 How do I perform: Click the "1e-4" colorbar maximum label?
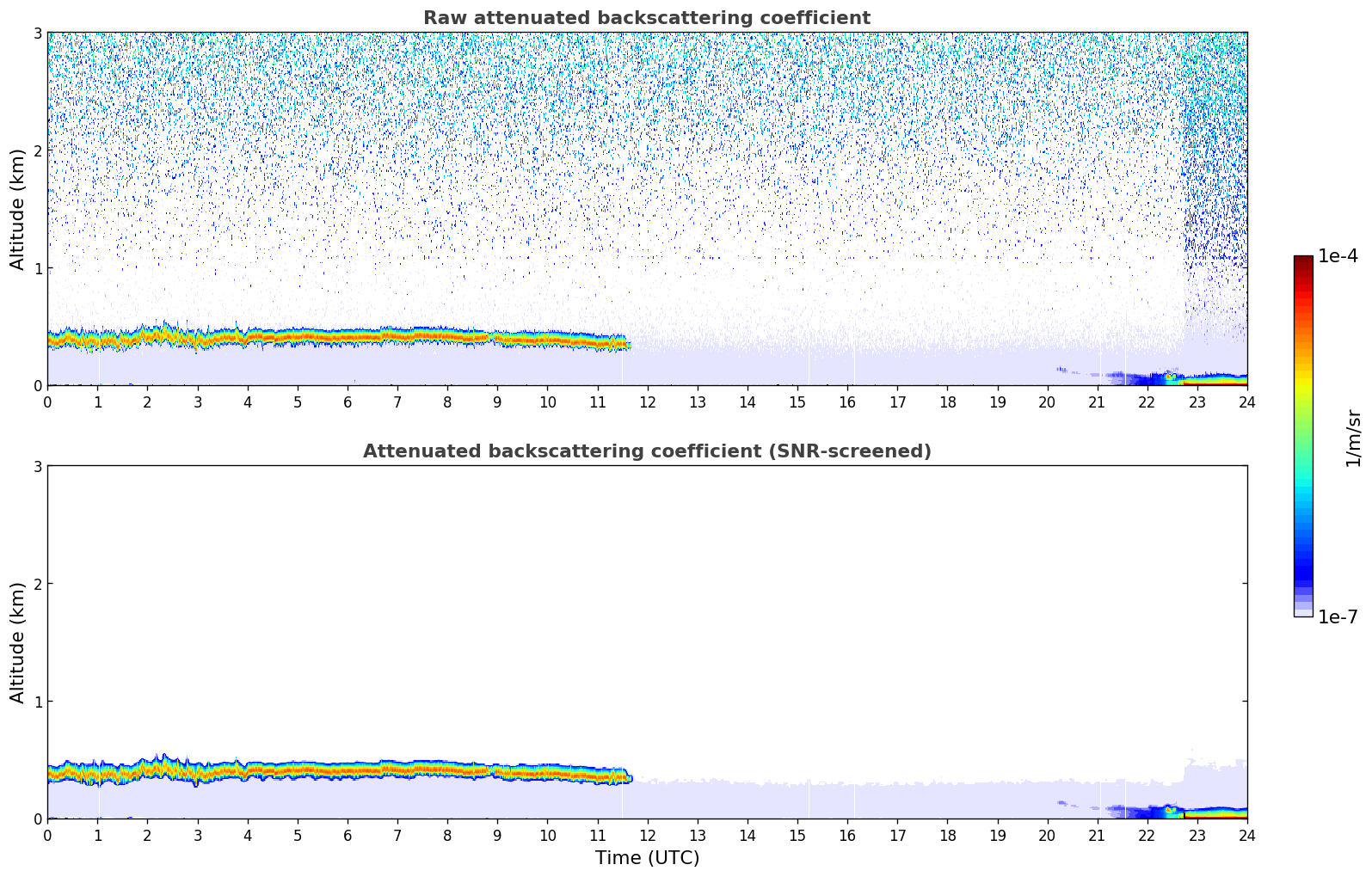1338,256
